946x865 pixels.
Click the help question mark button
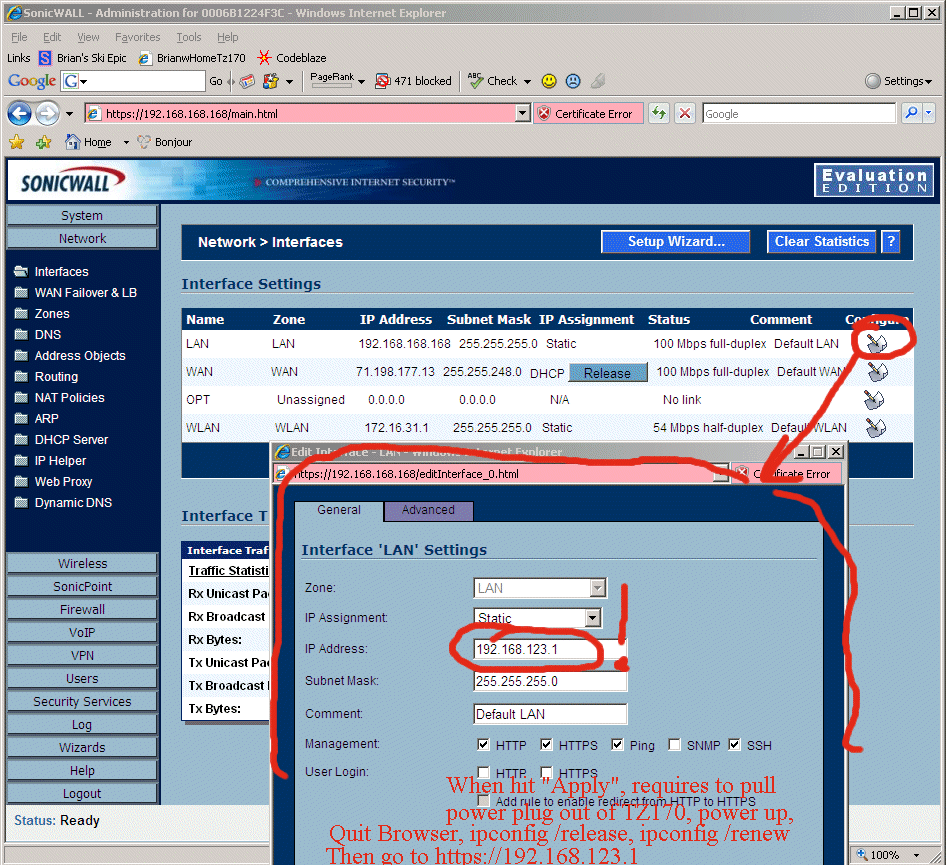click(x=890, y=242)
